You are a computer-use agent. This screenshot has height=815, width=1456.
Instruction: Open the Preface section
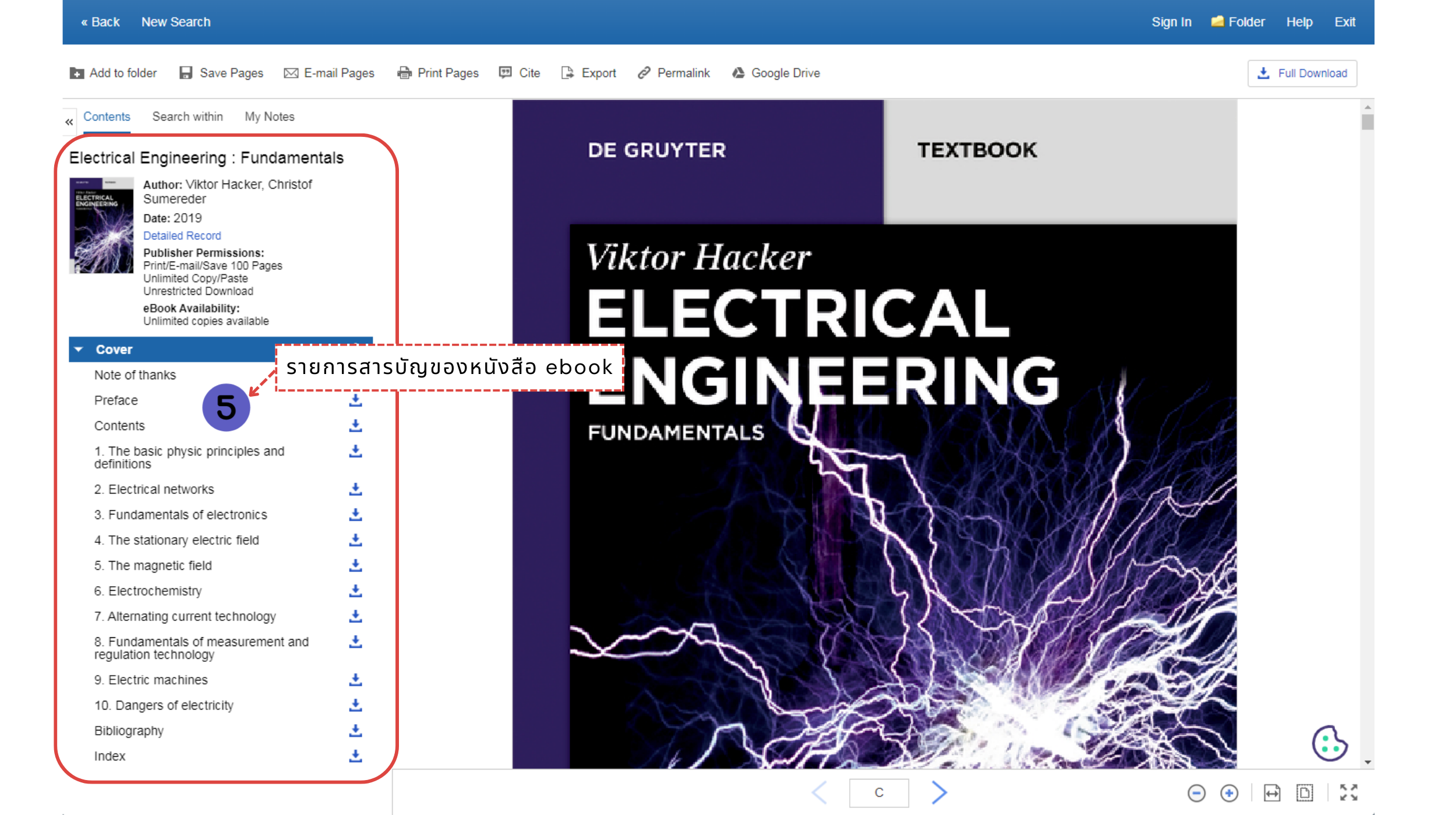pos(116,400)
